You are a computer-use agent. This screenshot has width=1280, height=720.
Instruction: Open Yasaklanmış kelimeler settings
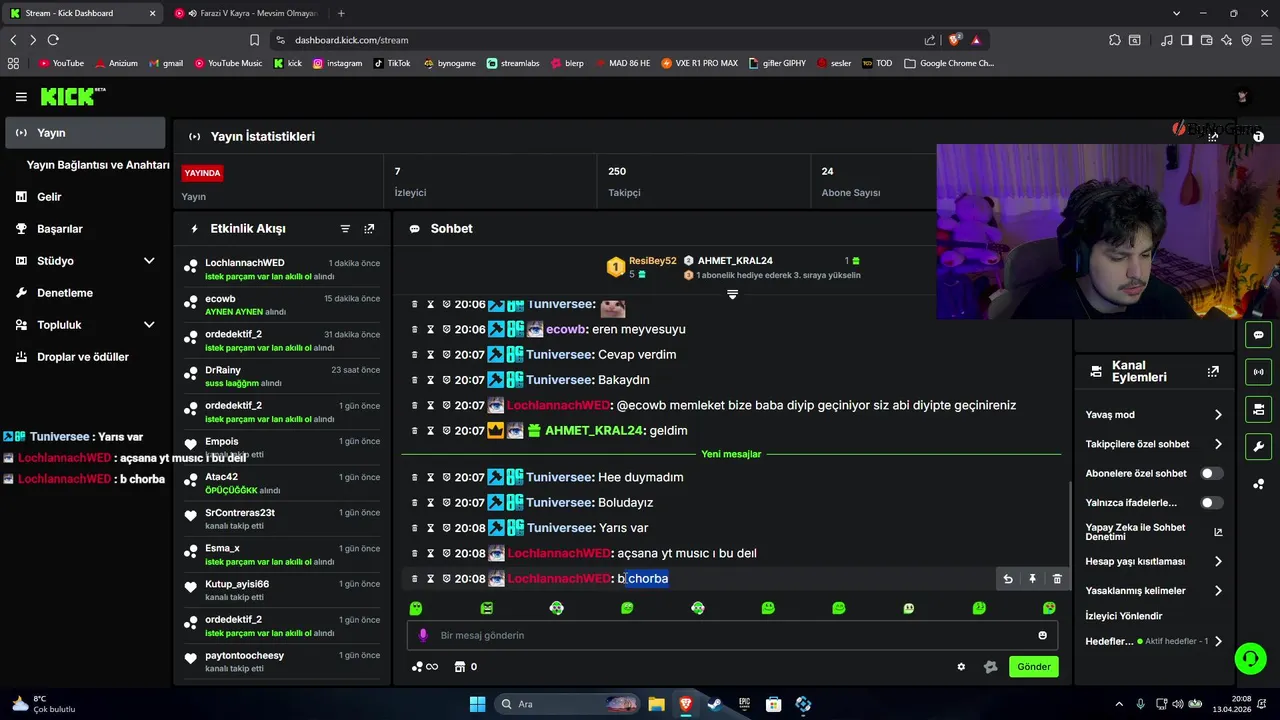point(1154,591)
